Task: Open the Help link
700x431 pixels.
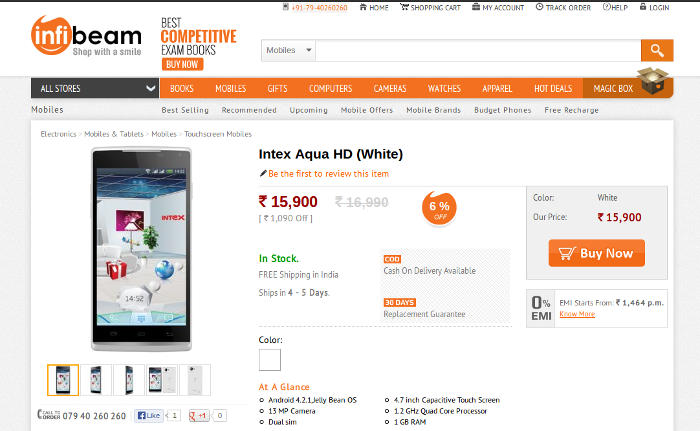Action: [615, 8]
